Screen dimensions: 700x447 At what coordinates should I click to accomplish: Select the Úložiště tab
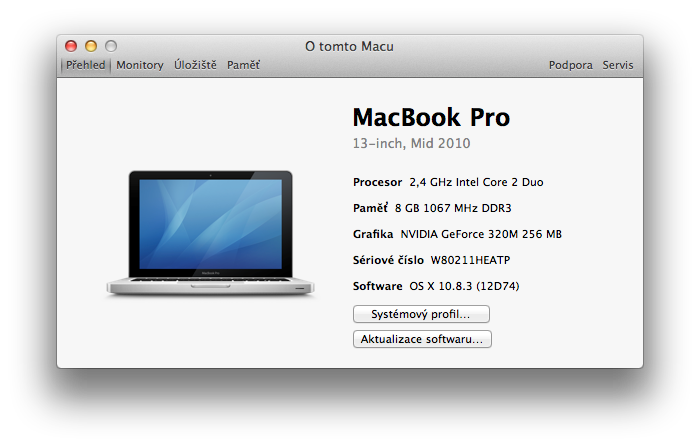[x=195, y=65]
